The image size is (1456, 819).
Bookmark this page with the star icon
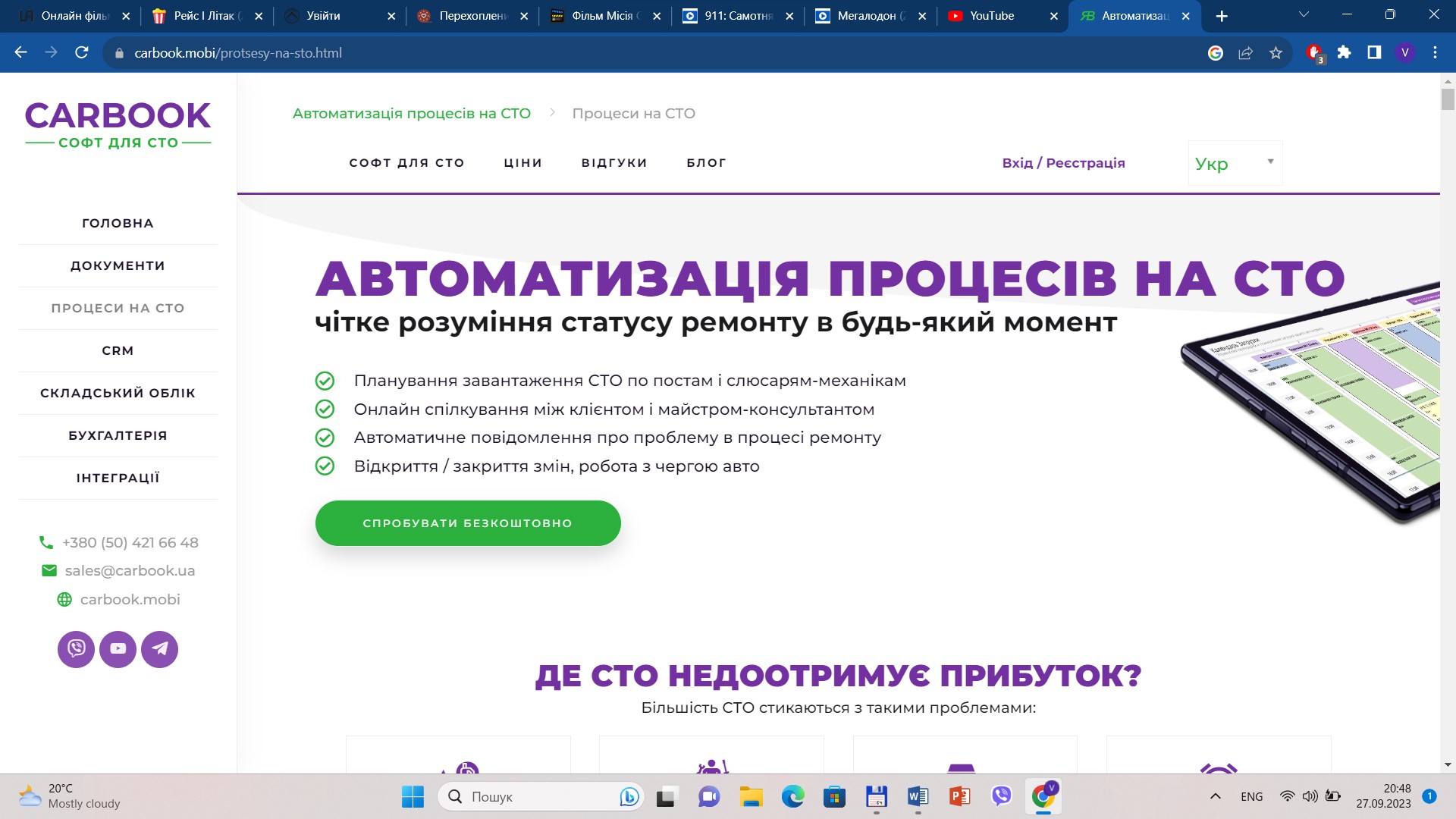click(1276, 53)
